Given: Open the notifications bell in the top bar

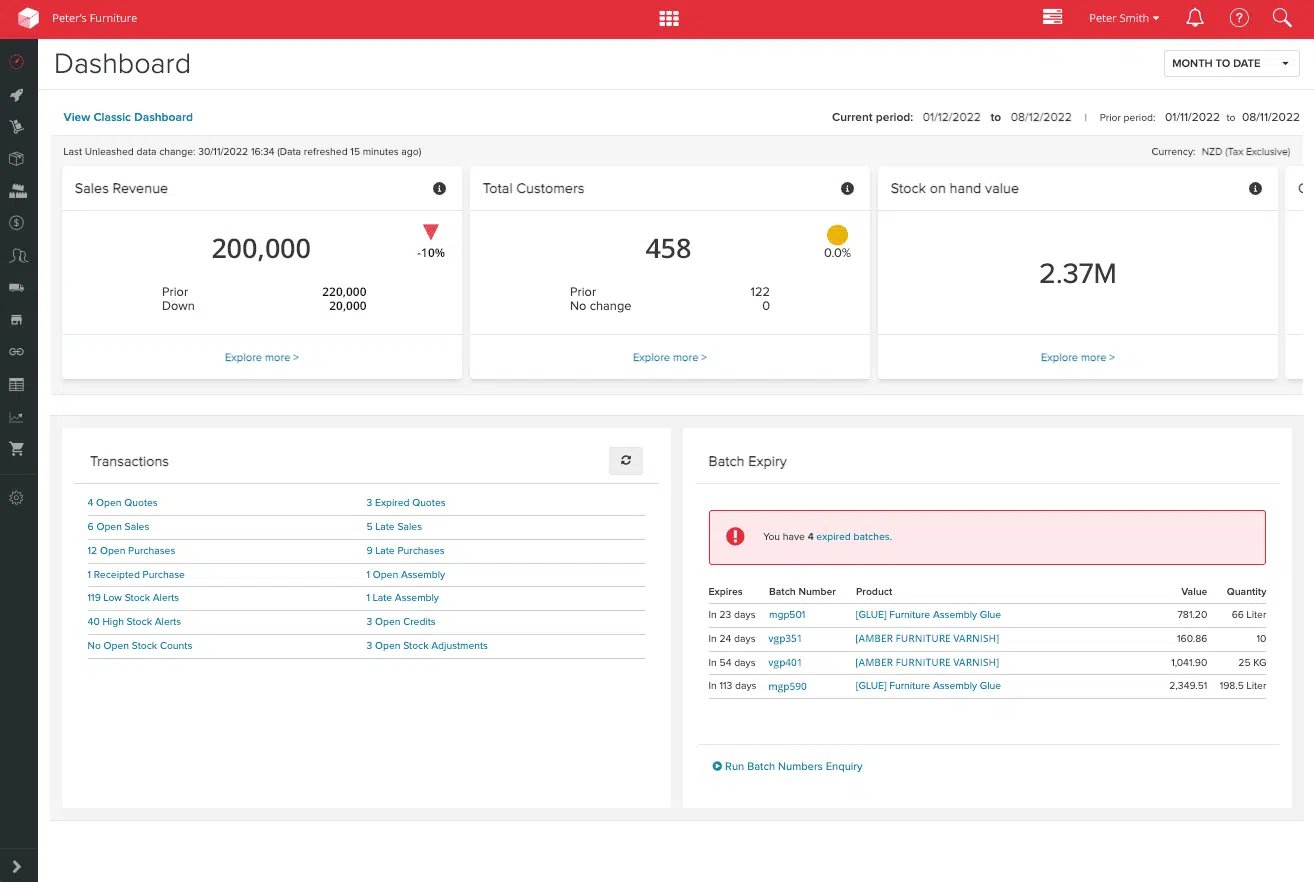Looking at the screenshot, I should pyautogui.click(x=1194, y=17).
